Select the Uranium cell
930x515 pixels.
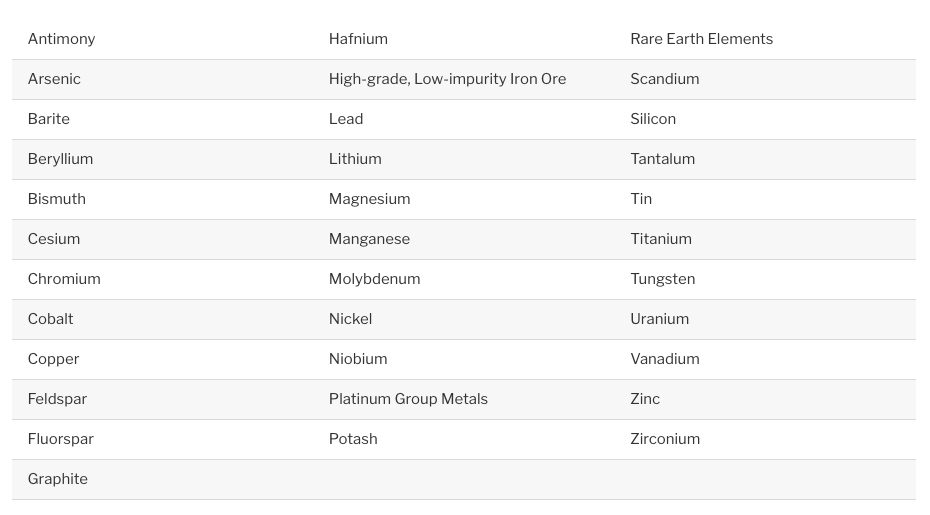(660, 319)
